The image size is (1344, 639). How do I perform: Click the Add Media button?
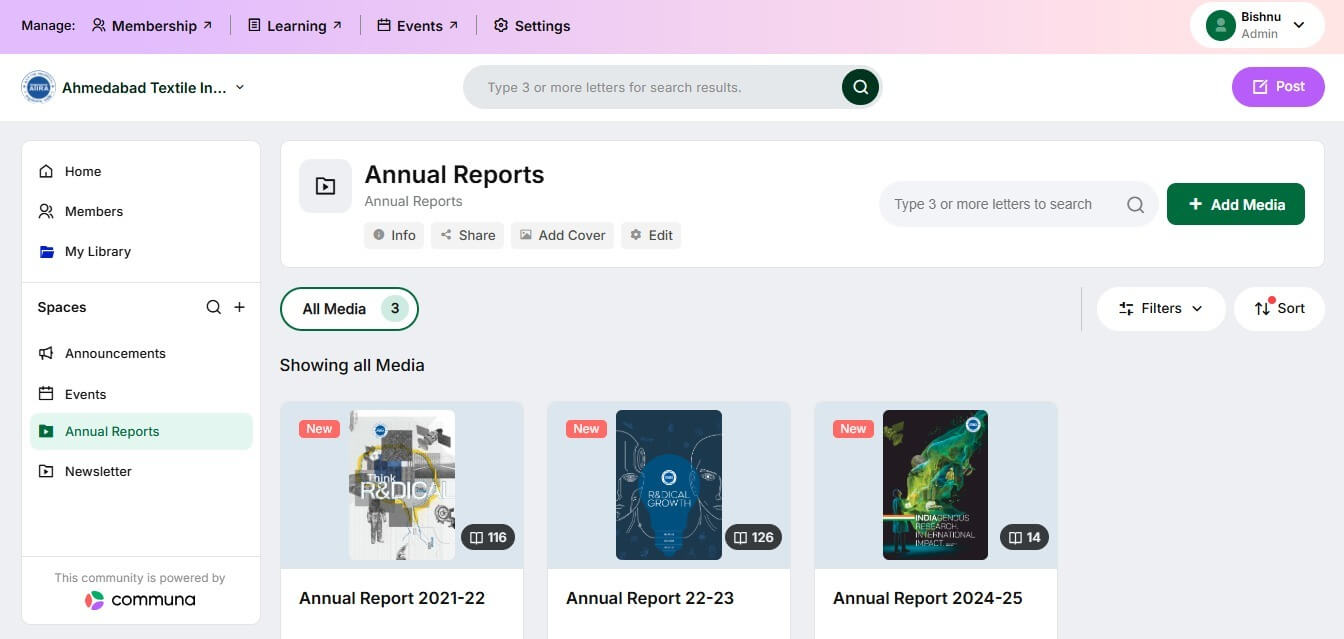1236,204
